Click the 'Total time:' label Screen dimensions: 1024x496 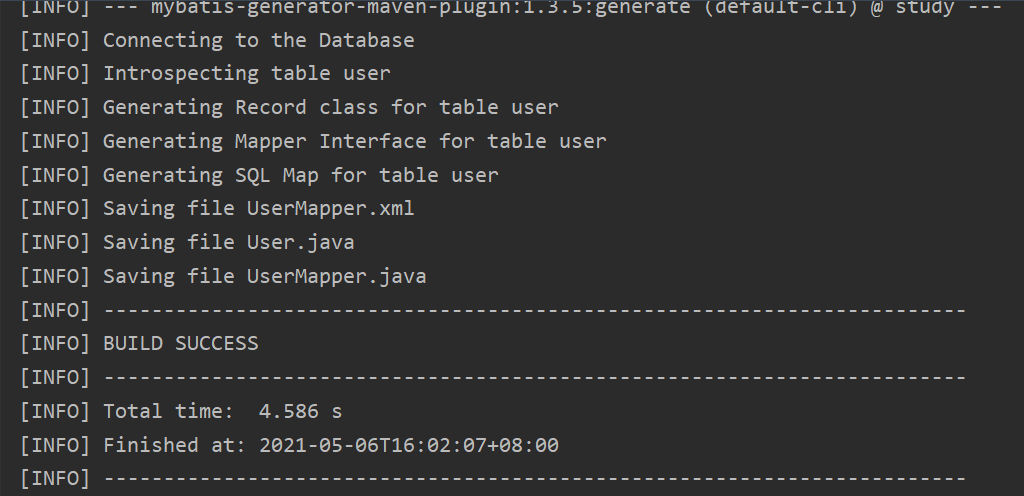[168, 411]
